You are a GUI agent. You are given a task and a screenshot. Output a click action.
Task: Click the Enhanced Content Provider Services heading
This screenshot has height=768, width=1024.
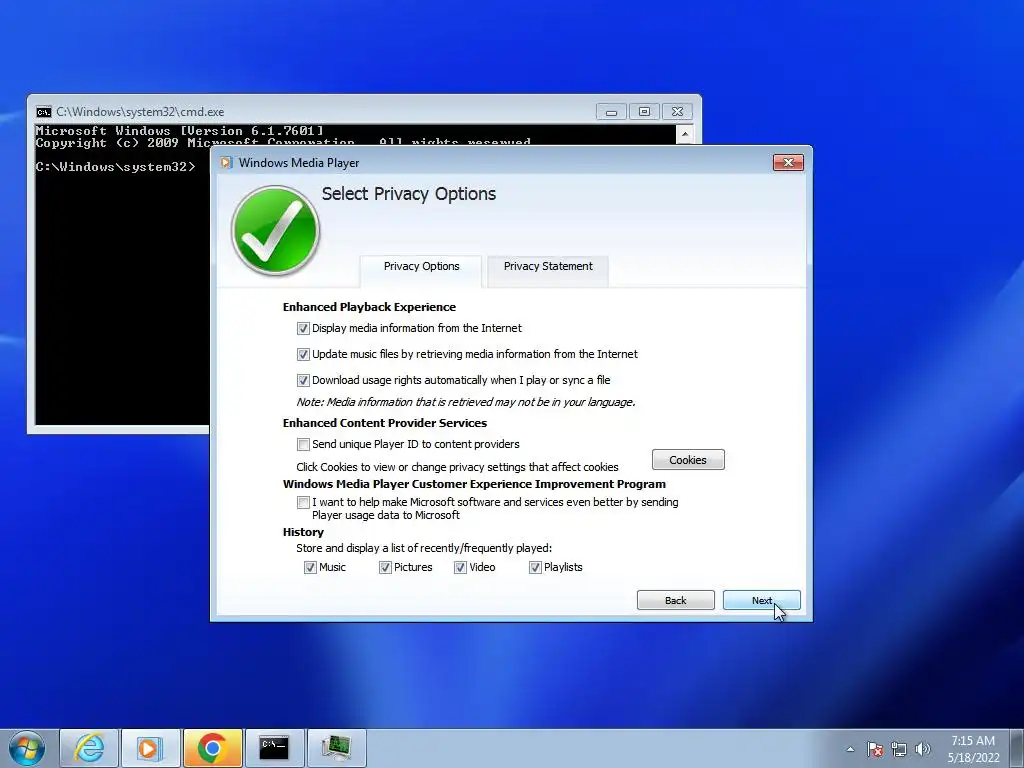pyautogui.click(x=385, y=423)
